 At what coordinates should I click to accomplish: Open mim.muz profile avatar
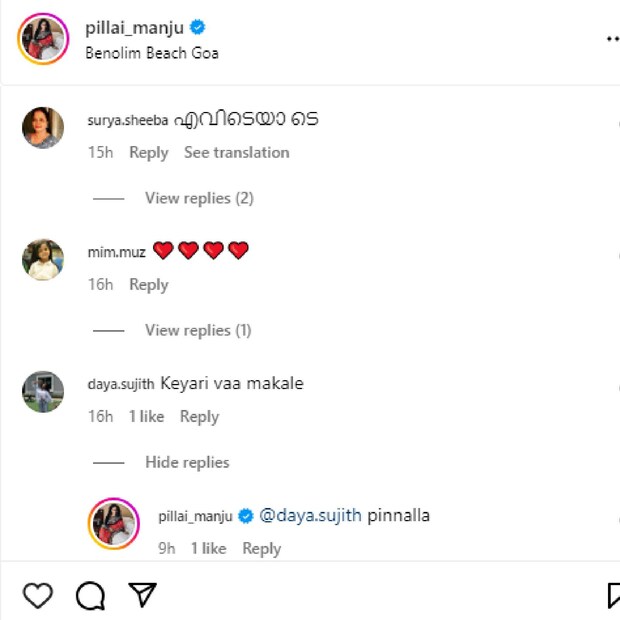pos(43,259)
